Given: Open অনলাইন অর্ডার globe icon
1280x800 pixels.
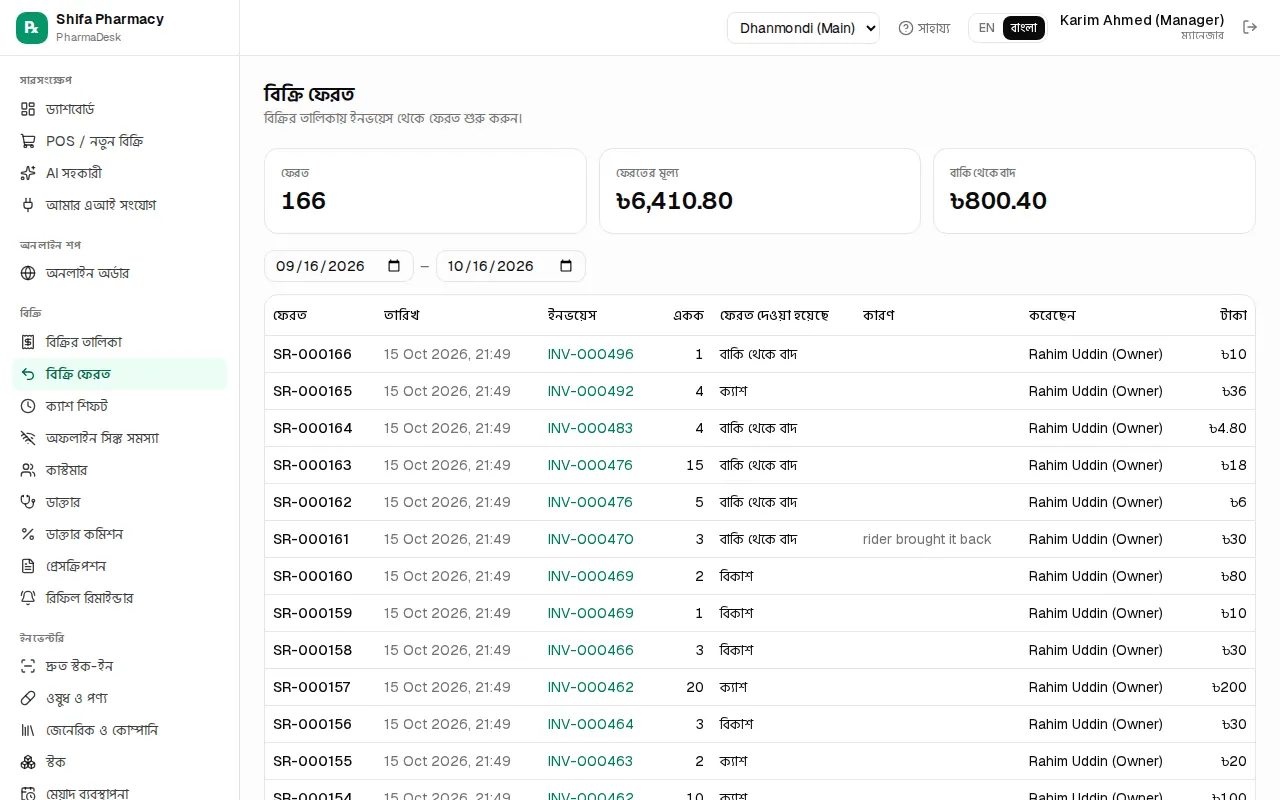Looking at the screenshot, I should pyautogui.click(x=28, y=273).
